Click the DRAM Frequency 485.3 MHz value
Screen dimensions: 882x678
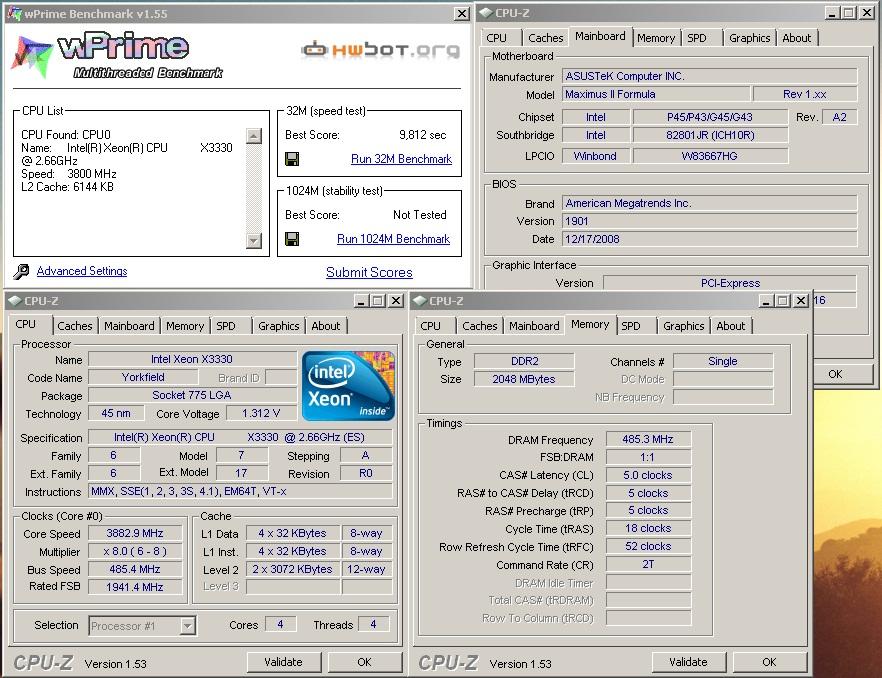point(648,439)
